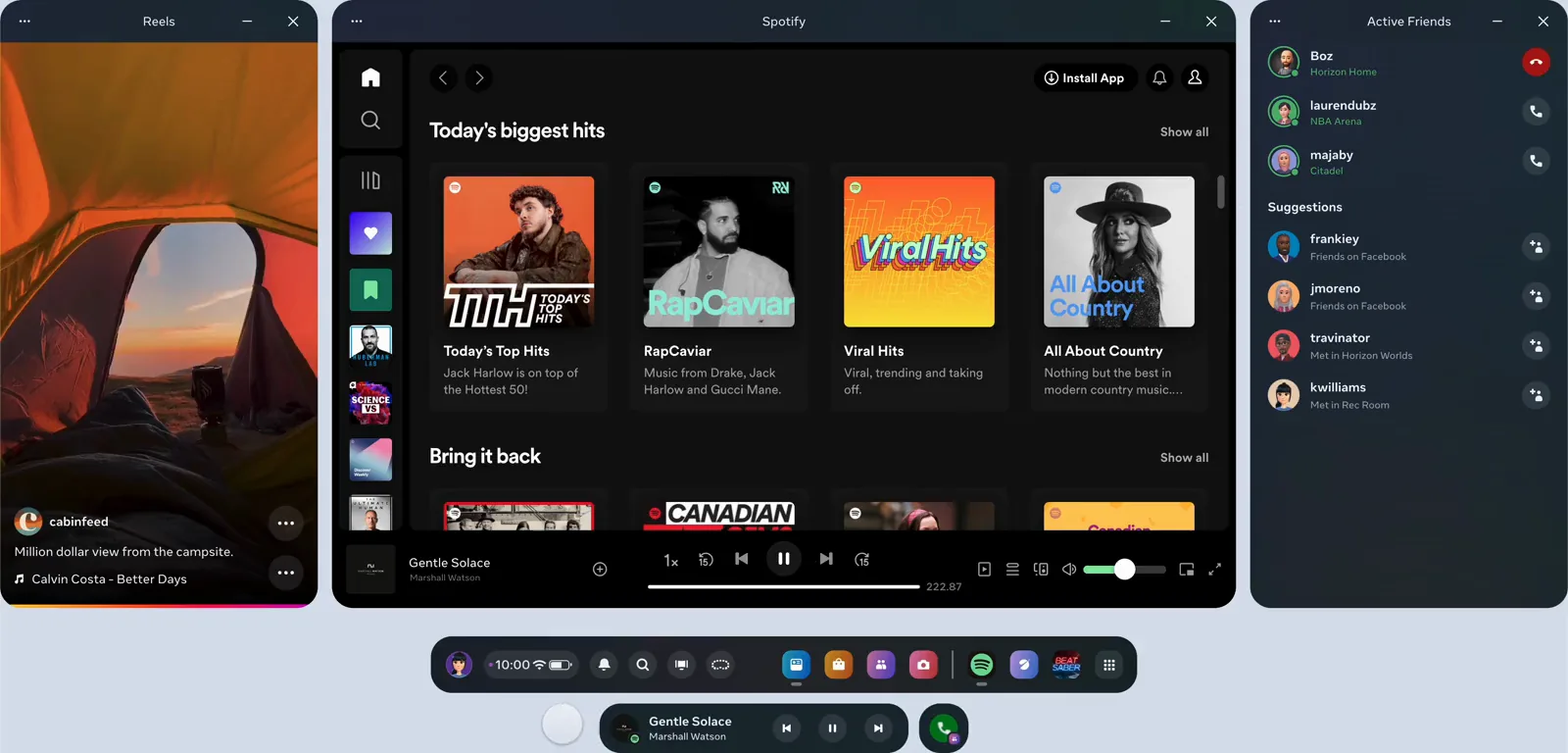Skip back 15 seconds in Spotify player
Image resolution: width=1568 pixels, height=753 pixels.
tap(706, 559)
